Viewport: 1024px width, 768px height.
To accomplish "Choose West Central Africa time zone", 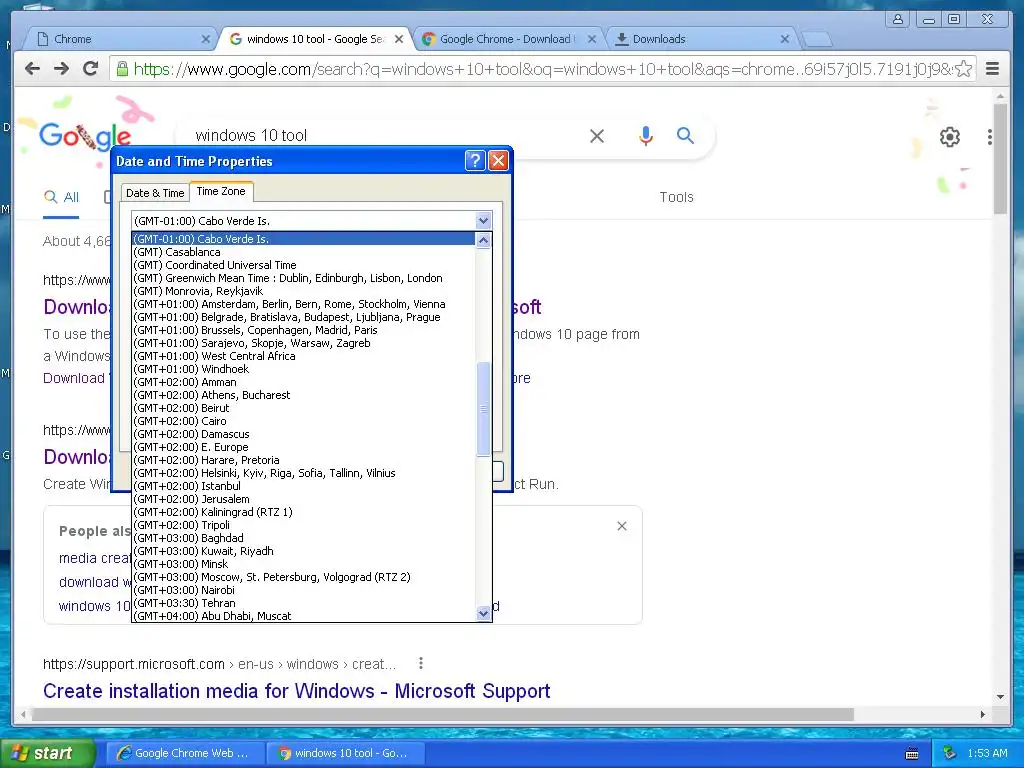I will click(303, 357).
